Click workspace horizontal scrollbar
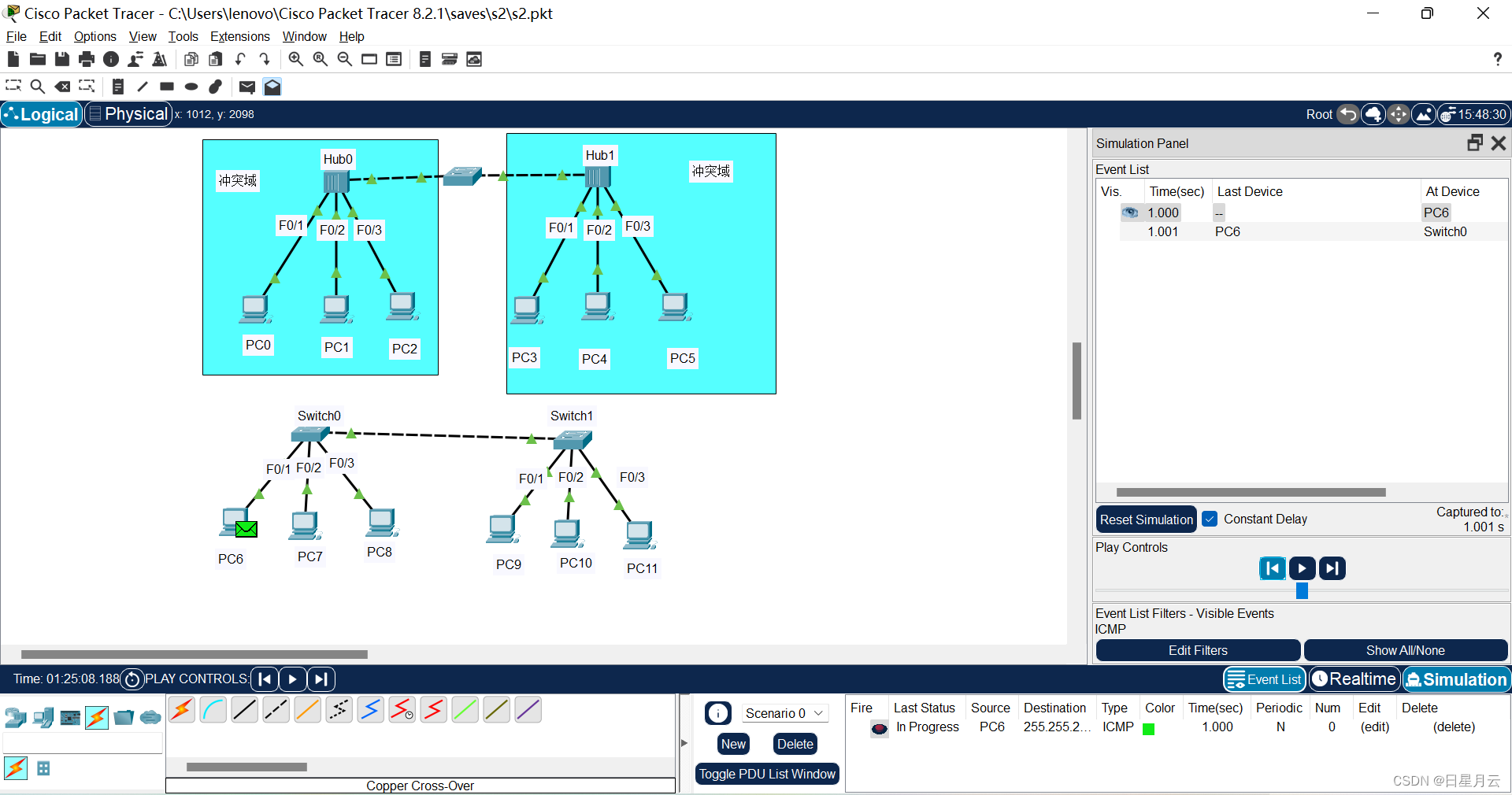Viewport: 1512px width, 795px height. 194,654
